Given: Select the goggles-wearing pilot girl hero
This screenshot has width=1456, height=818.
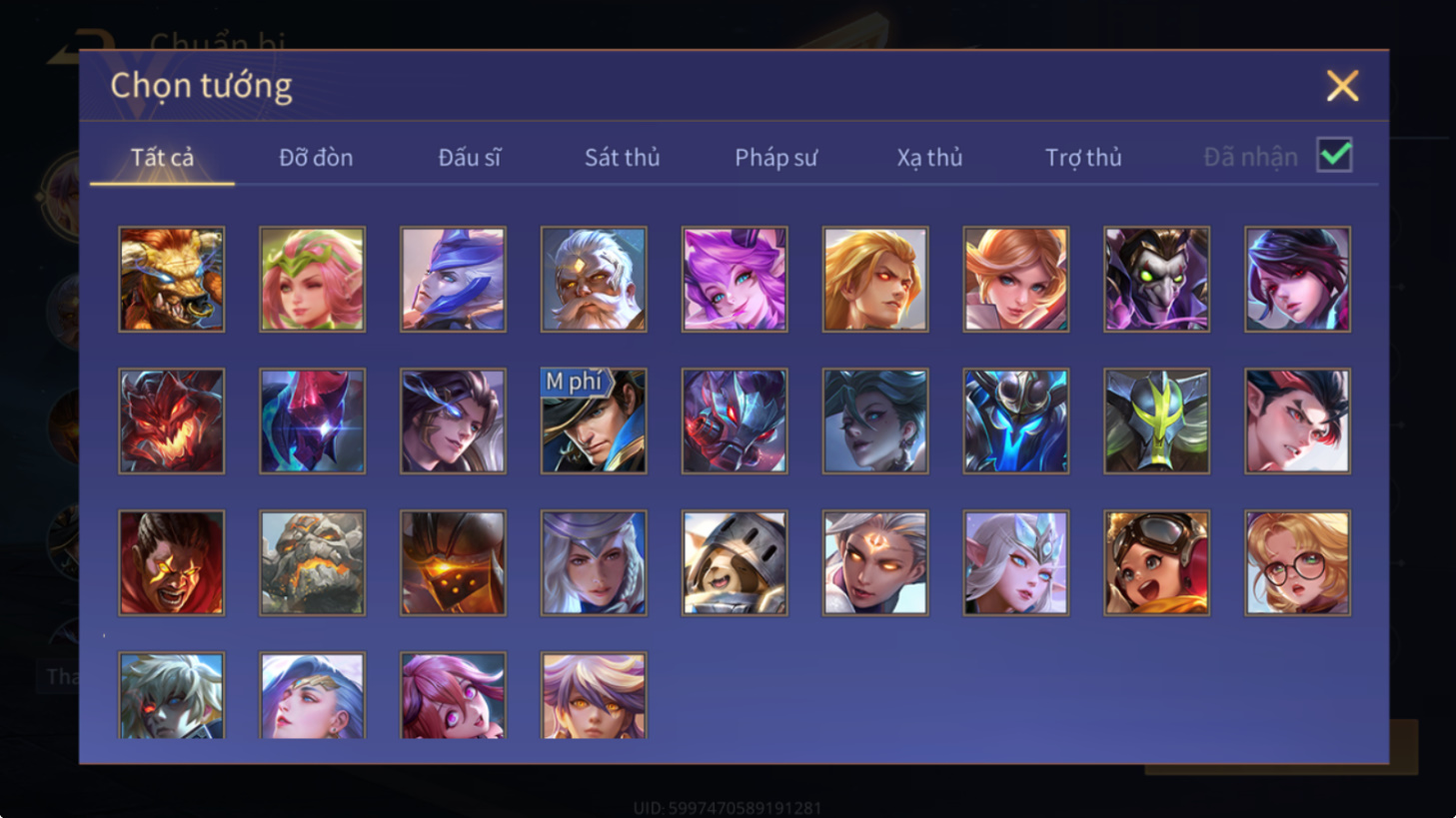Looking at the screenshot, I should [x=1156, y=562].
